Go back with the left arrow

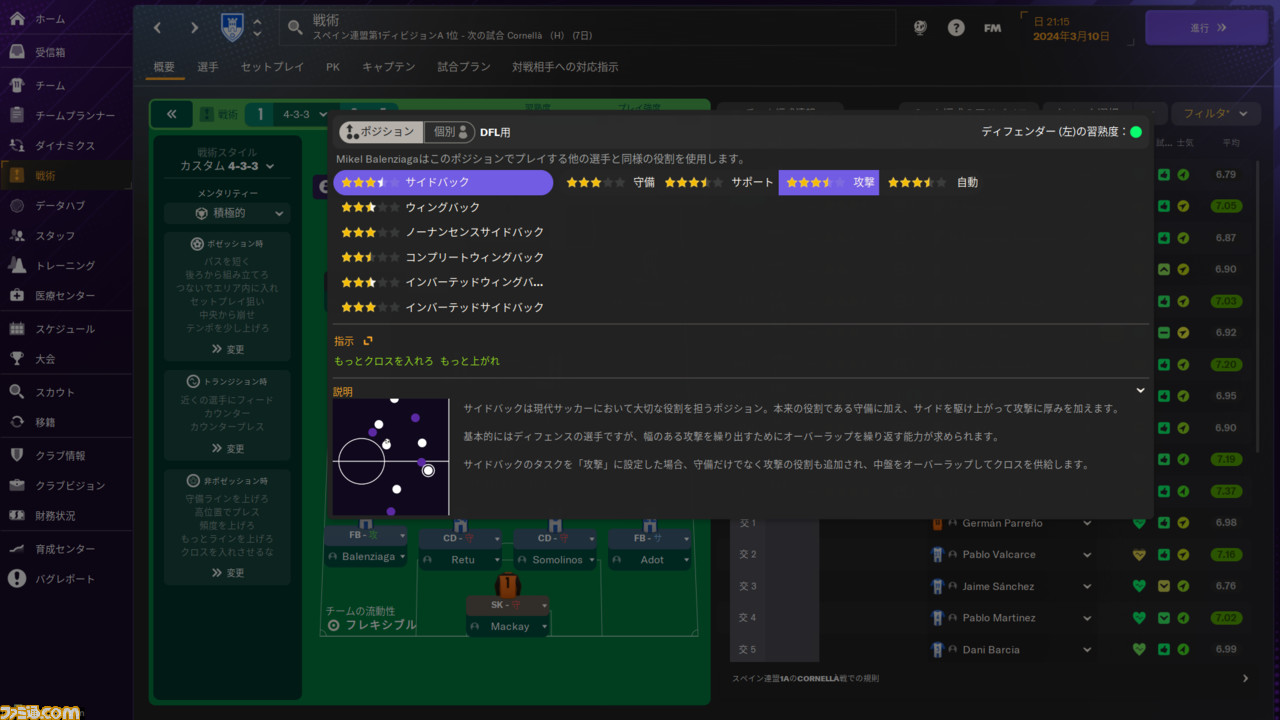point(158,28)
